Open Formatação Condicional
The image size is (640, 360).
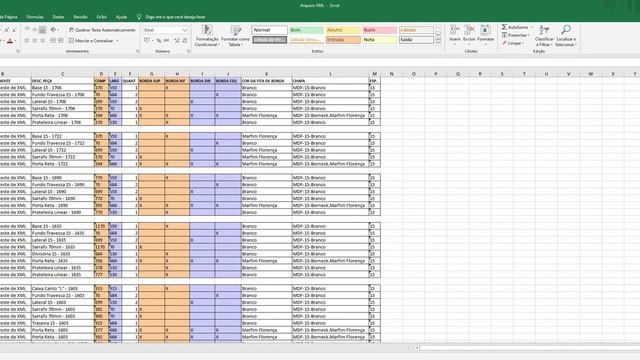point(207,36)
